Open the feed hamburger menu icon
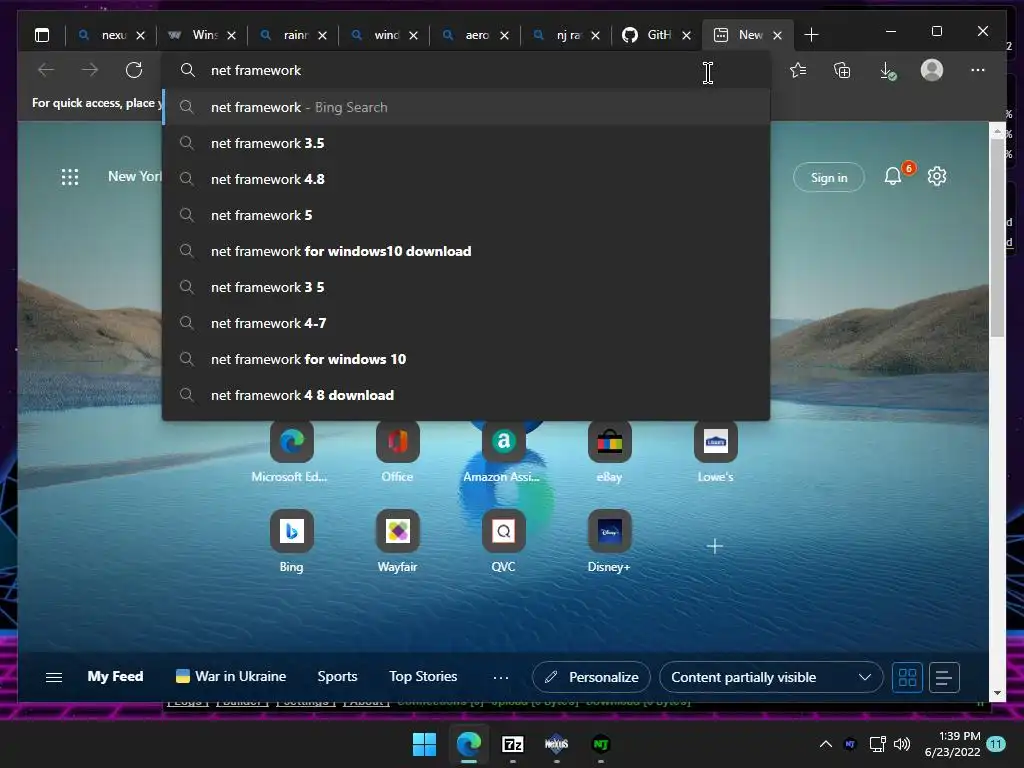Screen dimensions: 1024x768 54,677
